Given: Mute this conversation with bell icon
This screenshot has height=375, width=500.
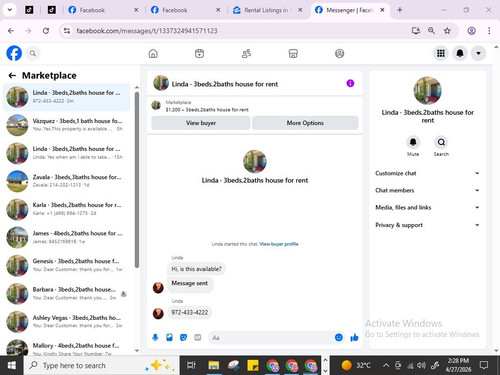Looking at the screenshot, I should coord(413,142).
